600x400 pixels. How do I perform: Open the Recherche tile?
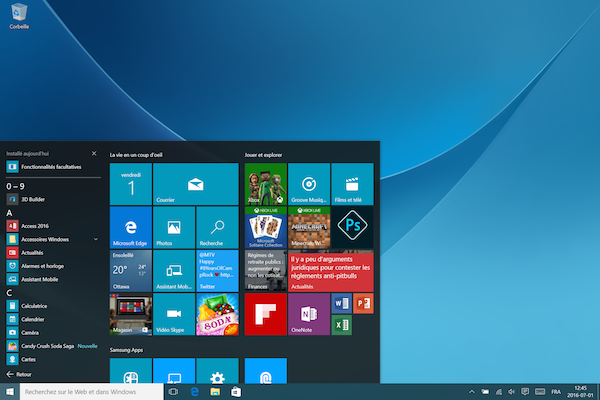(x=217, y=227)
